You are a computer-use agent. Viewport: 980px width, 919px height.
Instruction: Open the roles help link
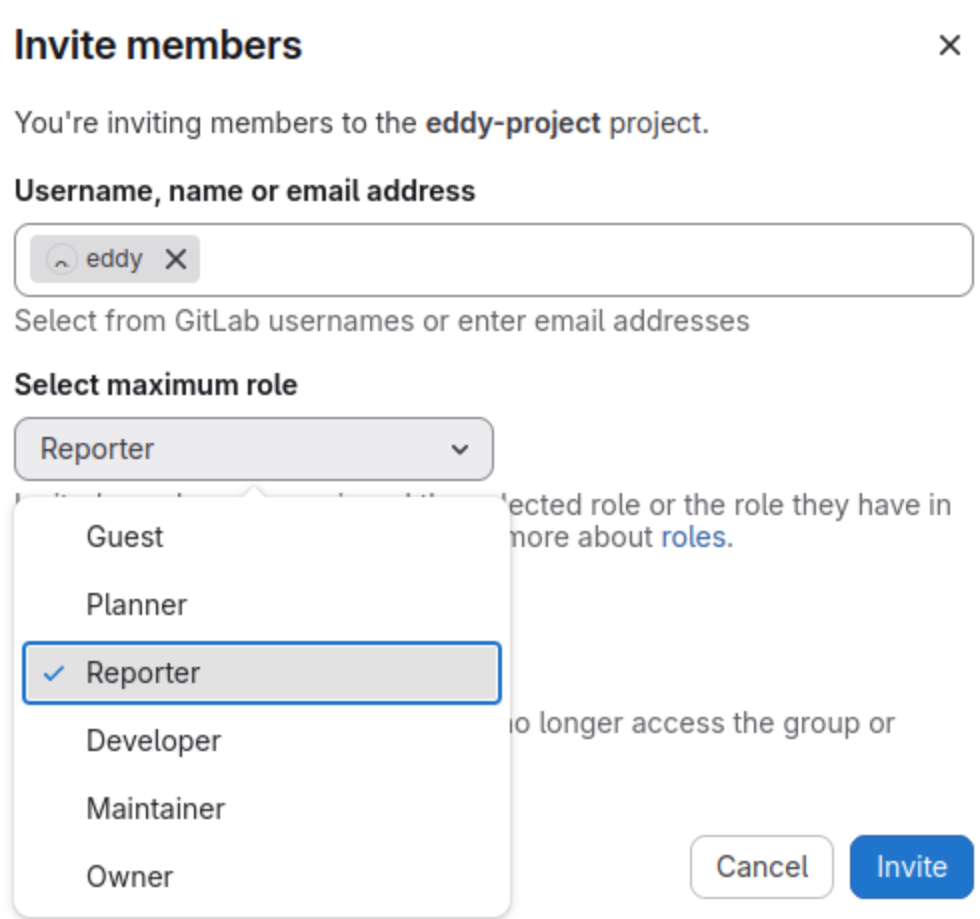[694, 537]
